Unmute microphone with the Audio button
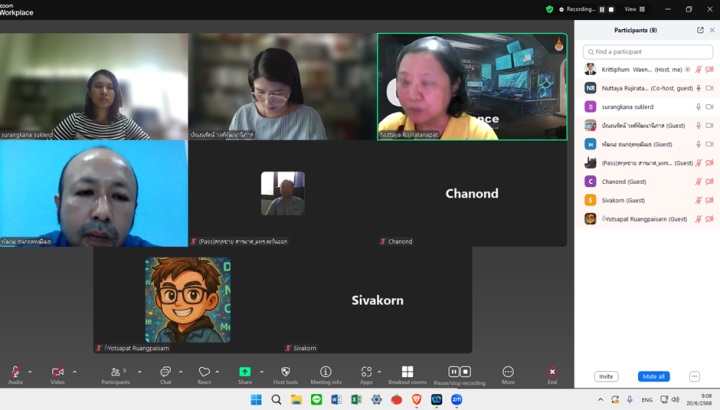This screenshot has width=720, height=410. 15,372
